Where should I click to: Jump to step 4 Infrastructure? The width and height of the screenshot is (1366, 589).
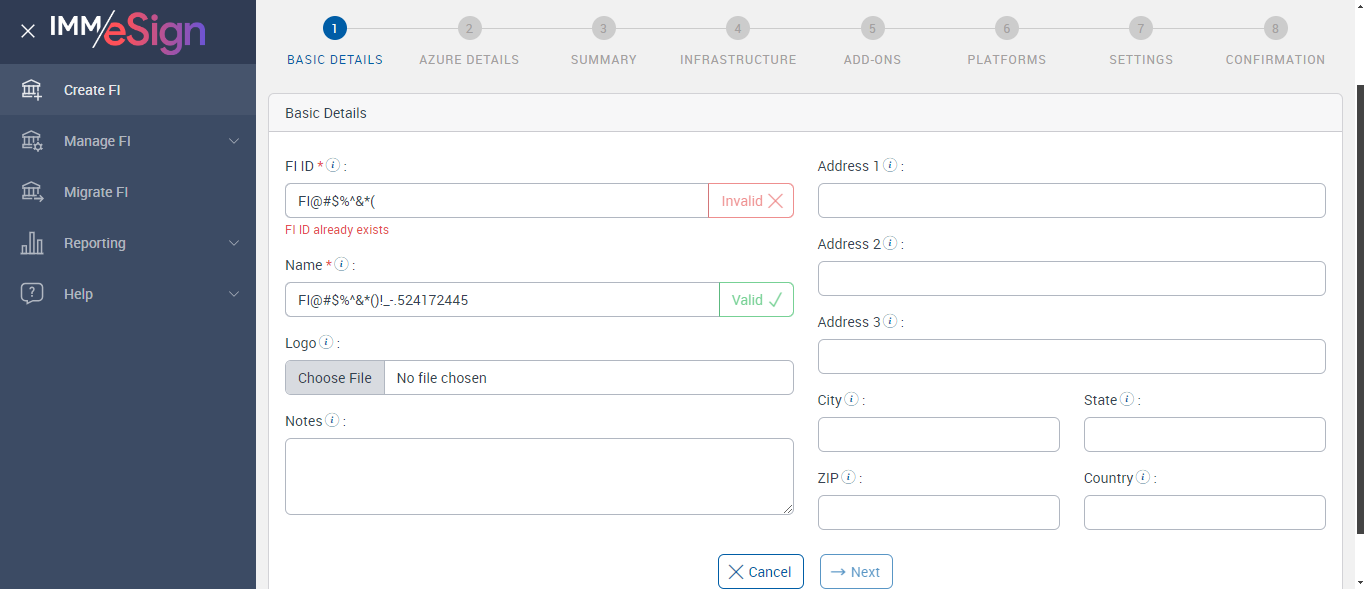[737, 28]
